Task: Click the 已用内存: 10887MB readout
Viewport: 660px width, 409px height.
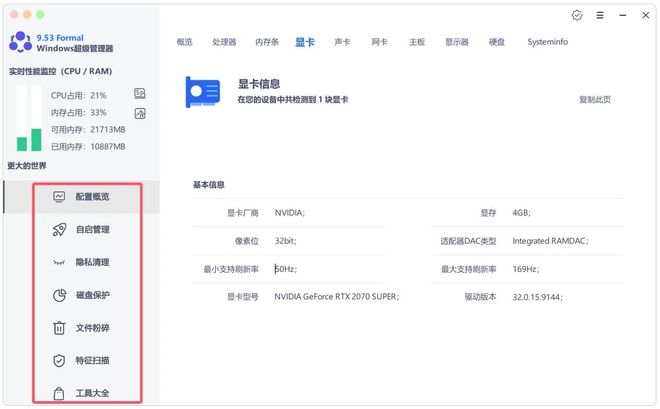Action: click(88, 147)
